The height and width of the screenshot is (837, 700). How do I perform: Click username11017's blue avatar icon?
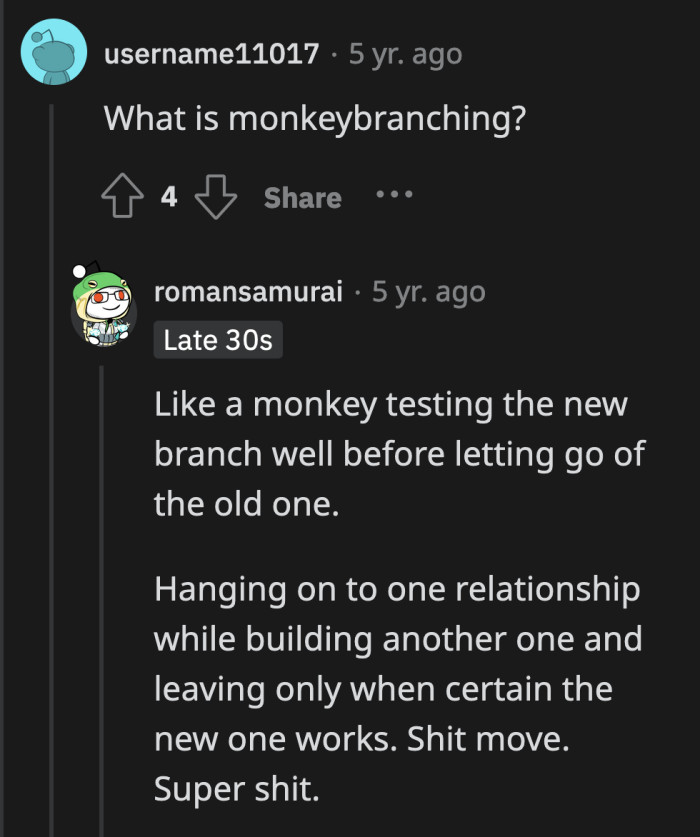[53, 52]
